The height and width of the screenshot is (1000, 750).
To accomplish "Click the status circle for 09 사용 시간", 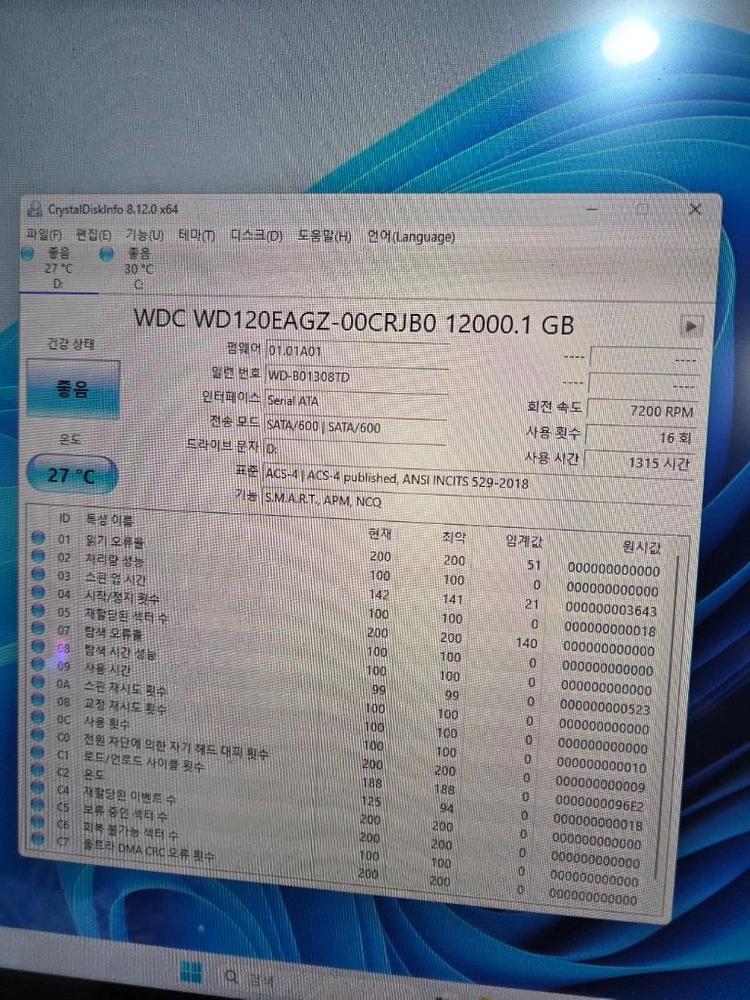I will pos(38,664).
